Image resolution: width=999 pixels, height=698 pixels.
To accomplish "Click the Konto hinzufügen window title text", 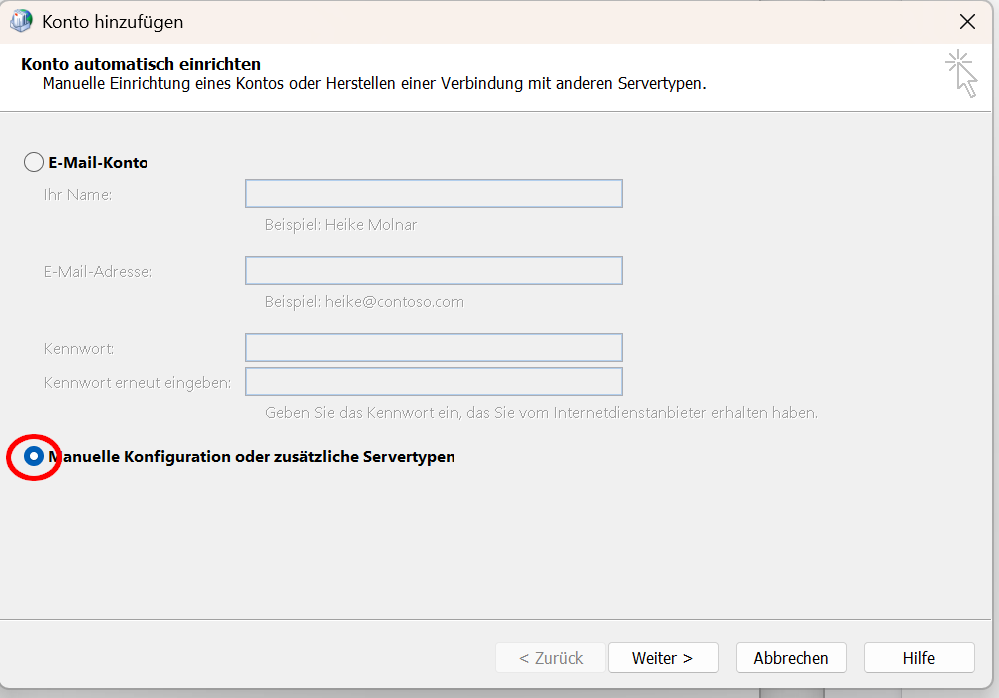I will (112, 22).
